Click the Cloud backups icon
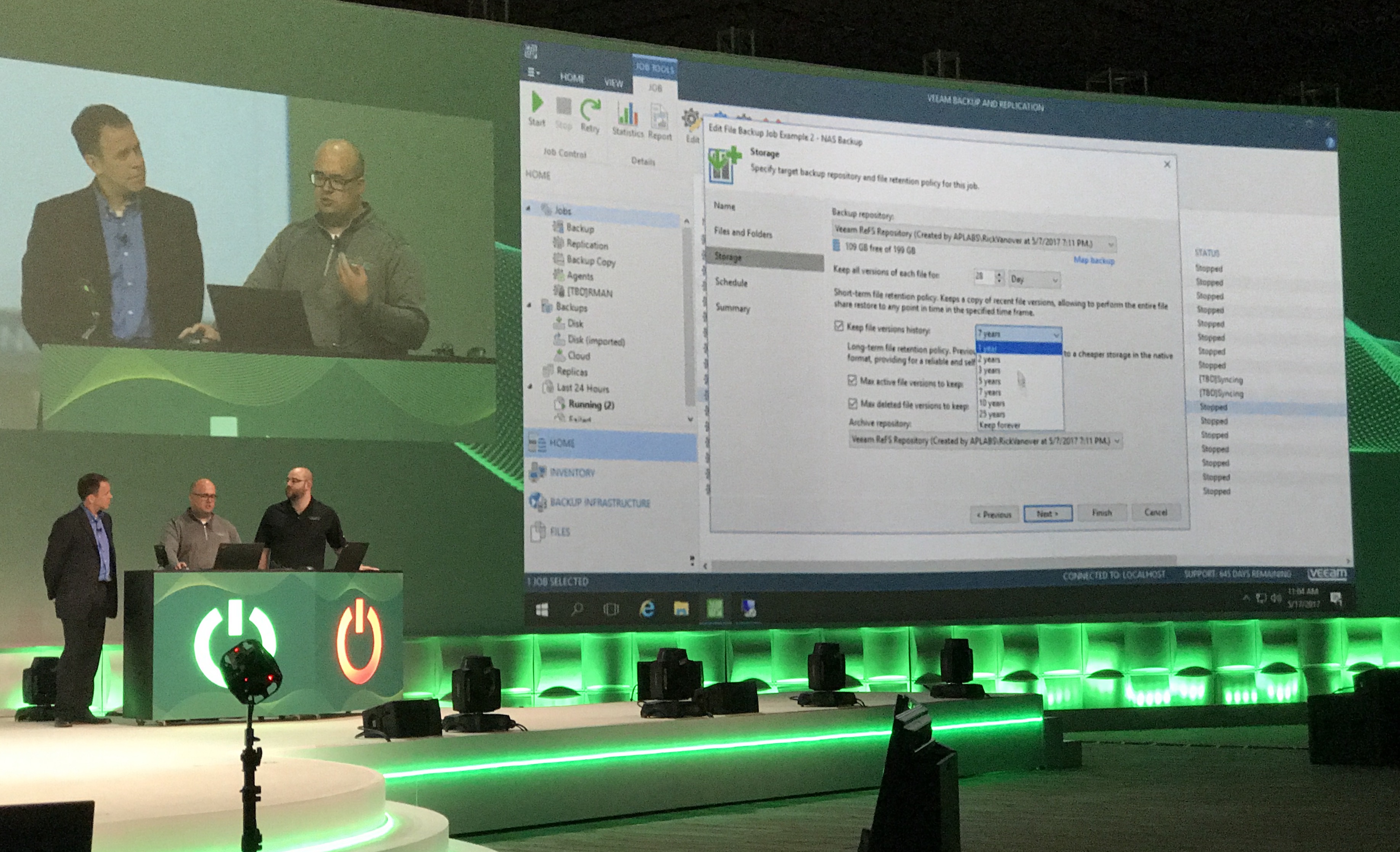 tap(559, 355)
